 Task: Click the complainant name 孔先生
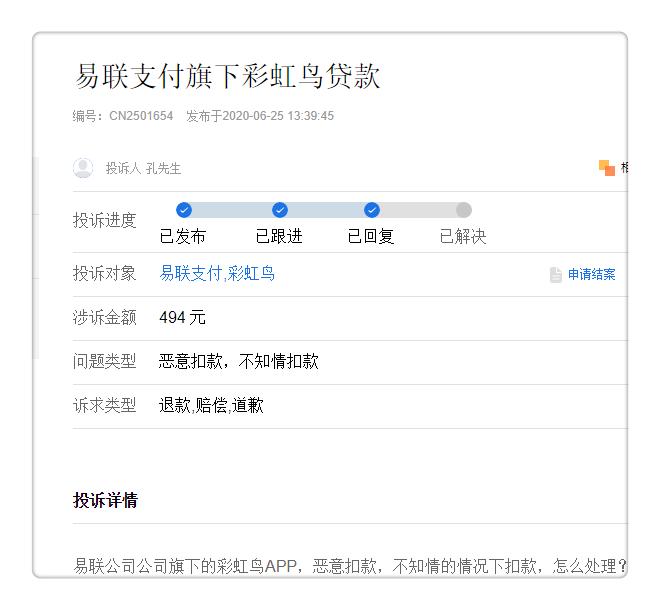163,168
